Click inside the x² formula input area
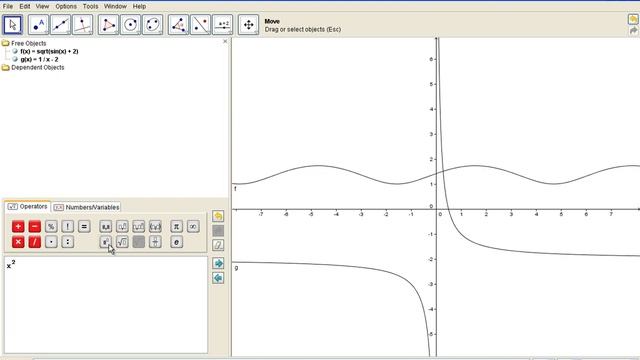This screenshot has width=640, height=360. pos(106,304)
